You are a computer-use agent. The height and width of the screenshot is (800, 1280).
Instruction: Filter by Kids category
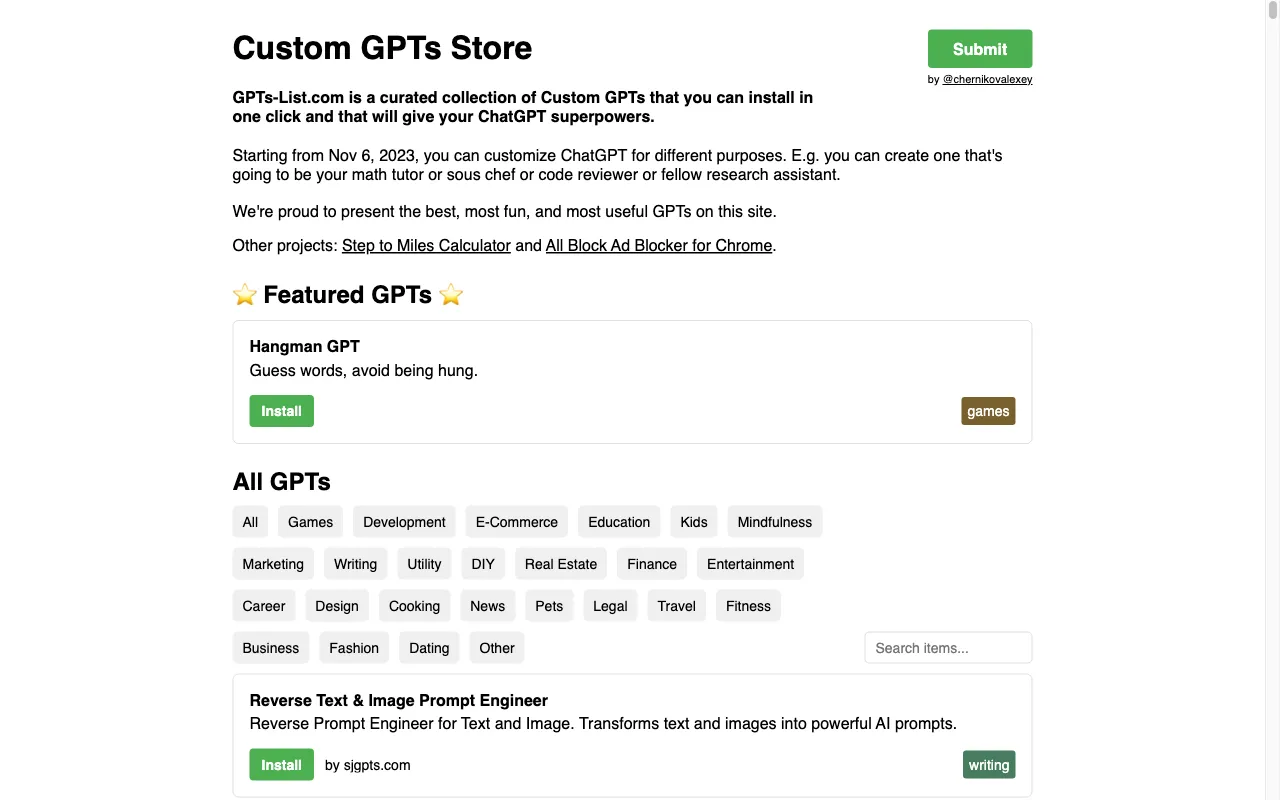point(694,522)
